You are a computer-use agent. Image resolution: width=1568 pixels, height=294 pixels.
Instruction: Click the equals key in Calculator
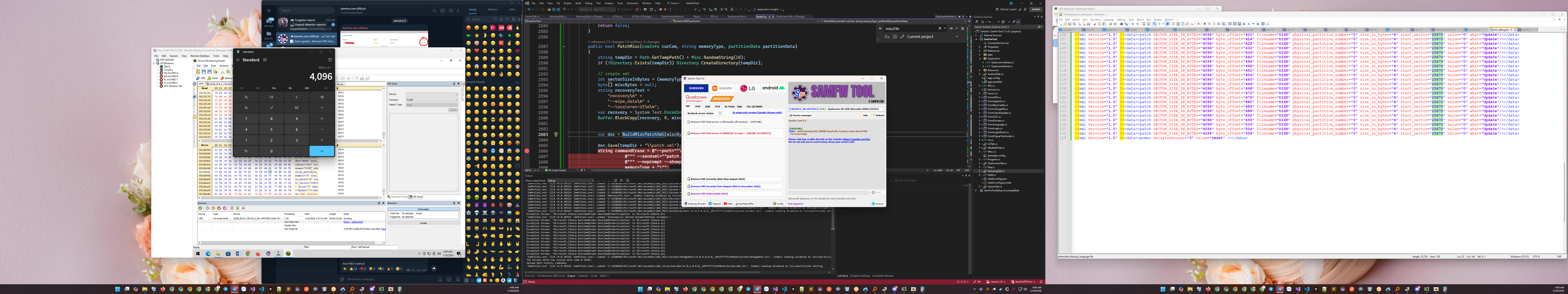tap(322, 151)
